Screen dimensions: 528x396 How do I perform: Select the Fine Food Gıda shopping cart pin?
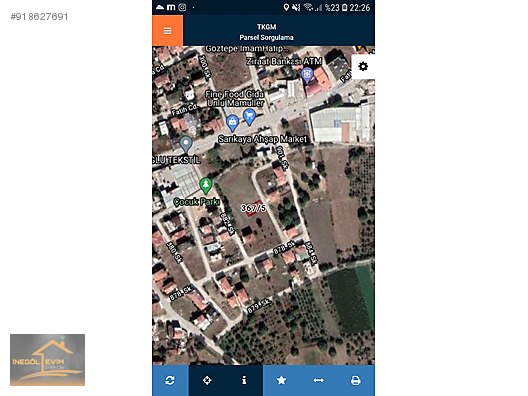click(x=249, y=117)
